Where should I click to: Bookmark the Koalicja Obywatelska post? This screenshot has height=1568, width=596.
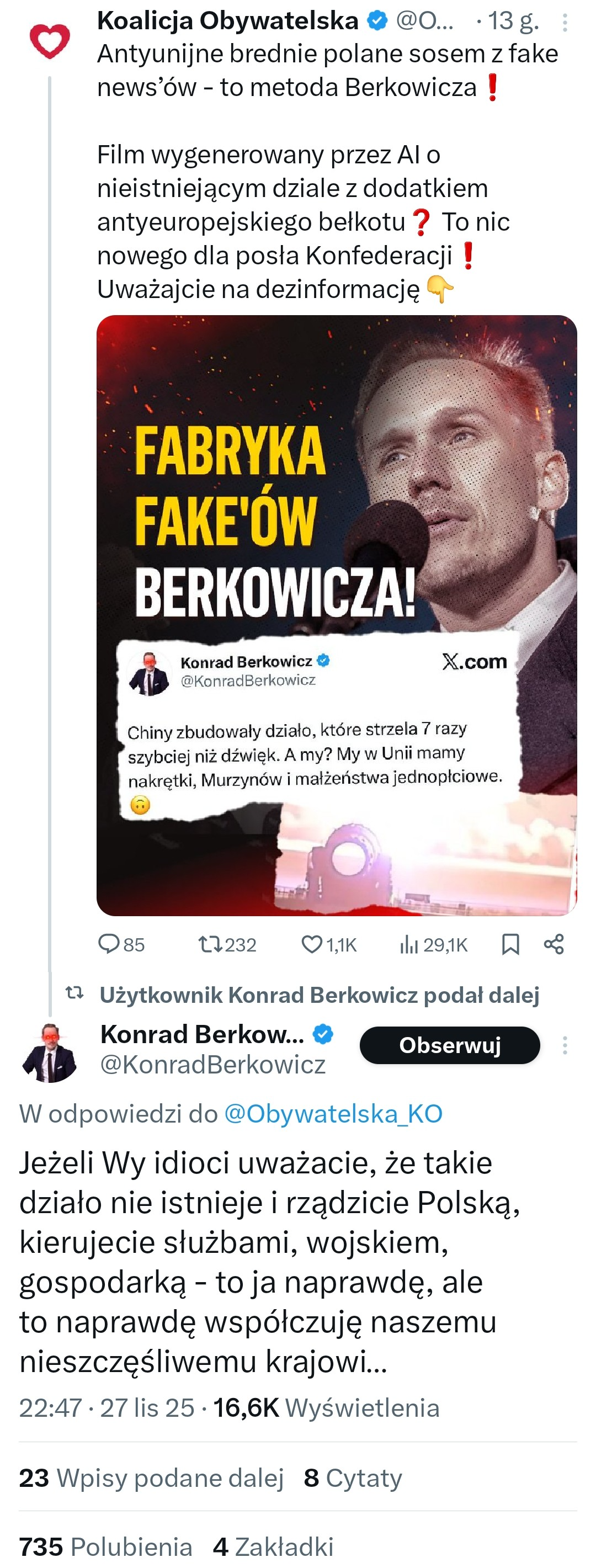click(510, 944)
